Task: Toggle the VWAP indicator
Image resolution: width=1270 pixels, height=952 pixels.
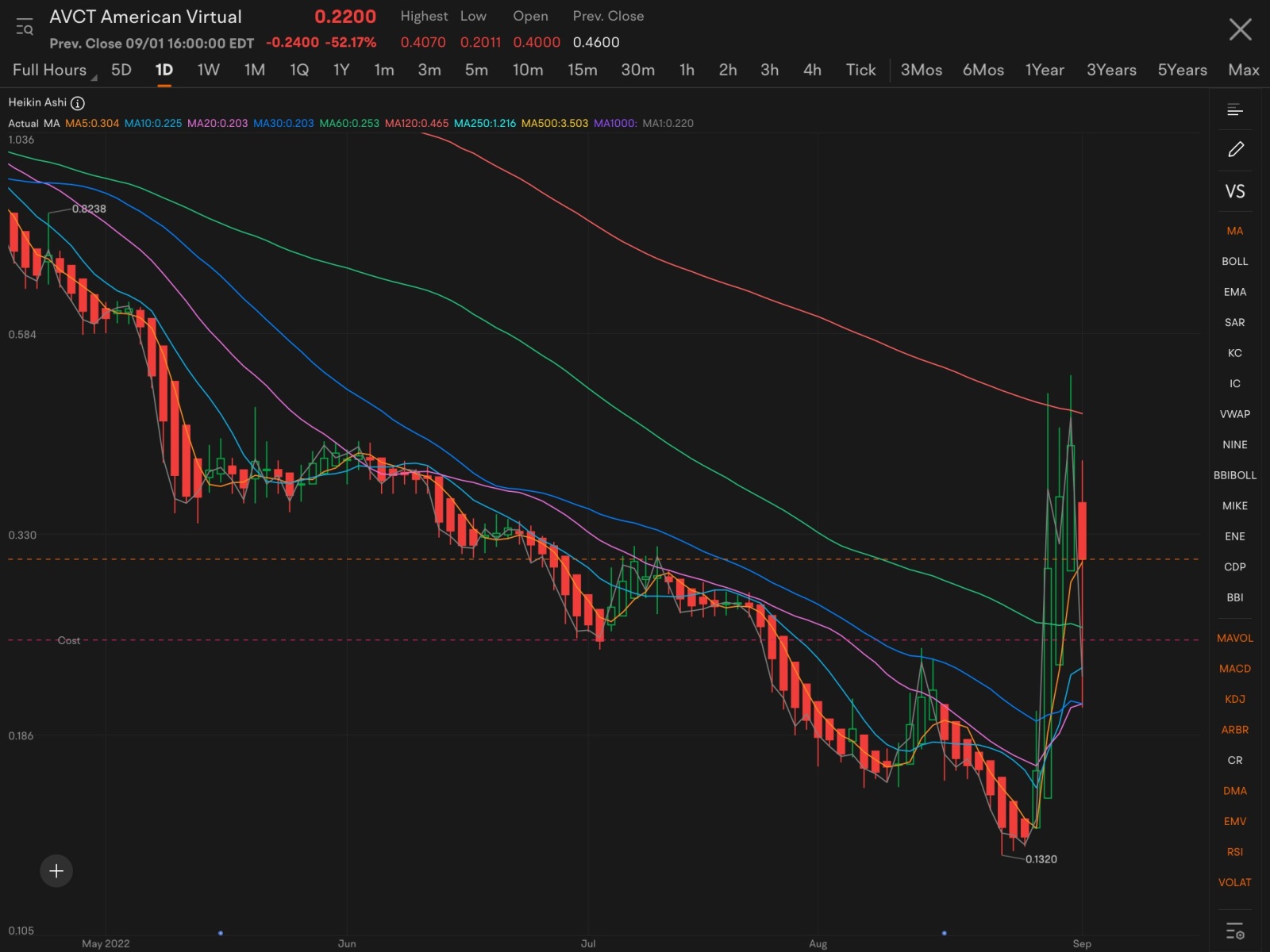Action: pos(1235,414)
